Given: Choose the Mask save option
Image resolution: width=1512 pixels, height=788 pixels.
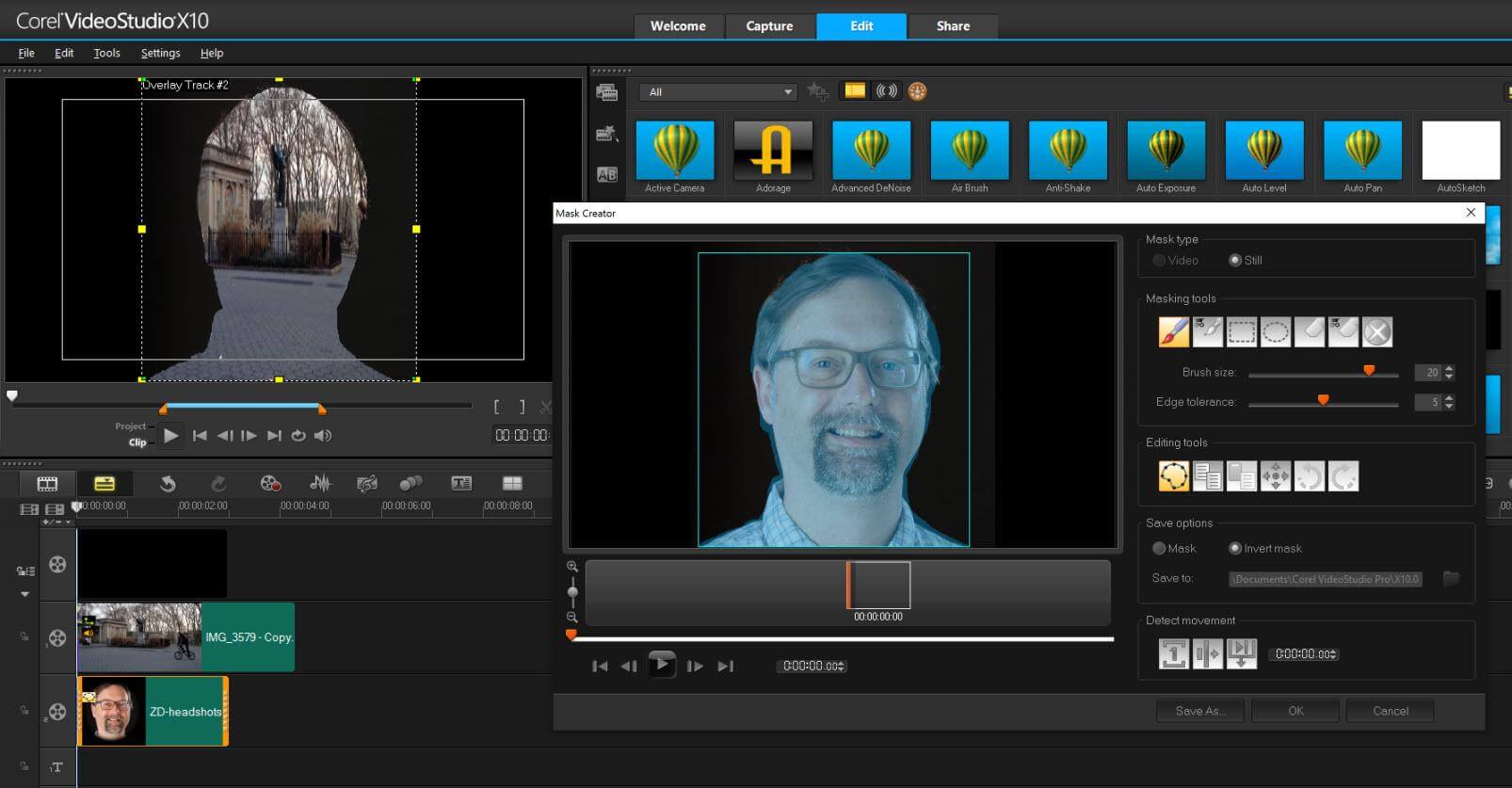Looking at the screenshot, I should [x=1160, y=549].
